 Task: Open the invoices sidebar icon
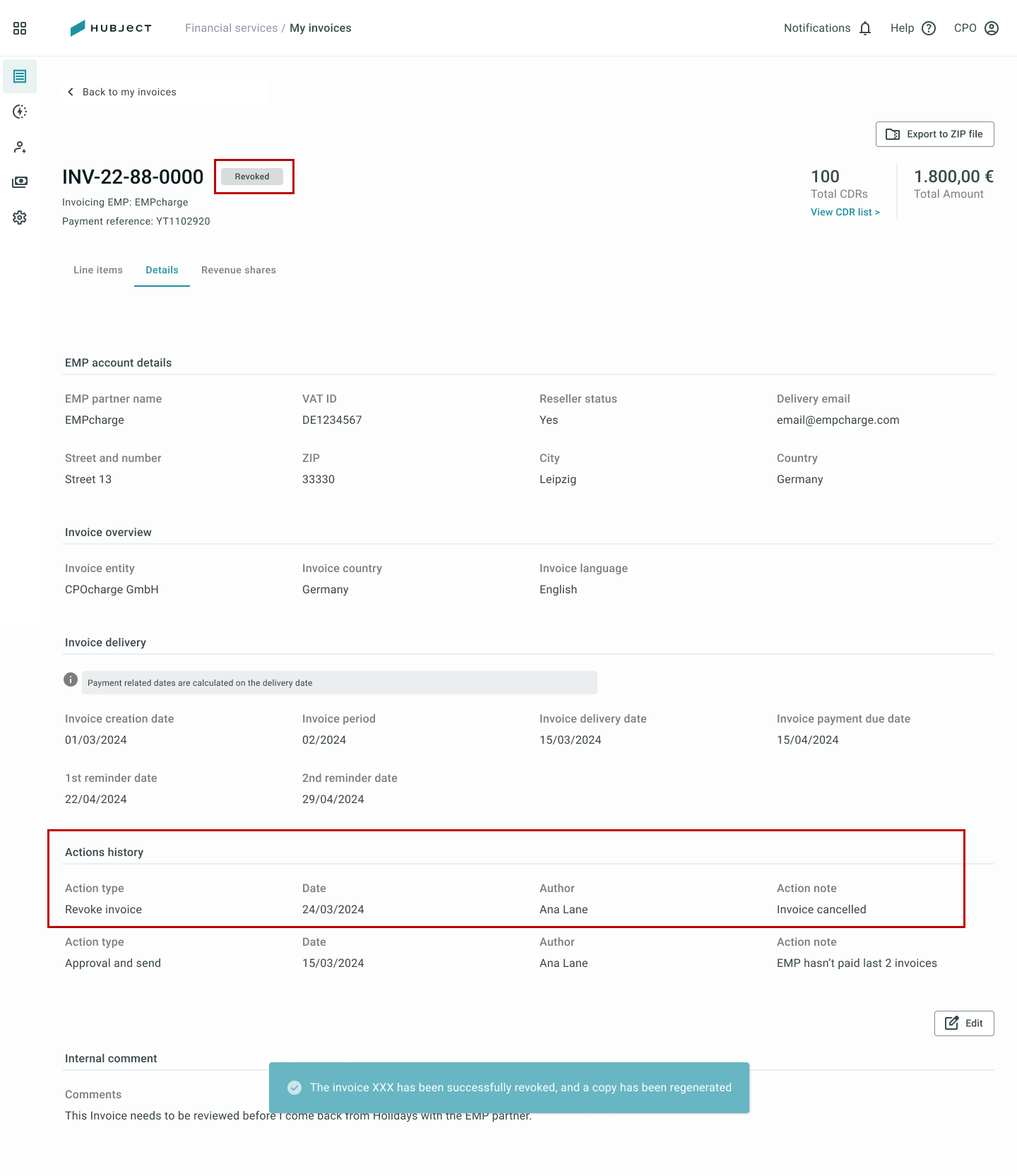[20, 76]
